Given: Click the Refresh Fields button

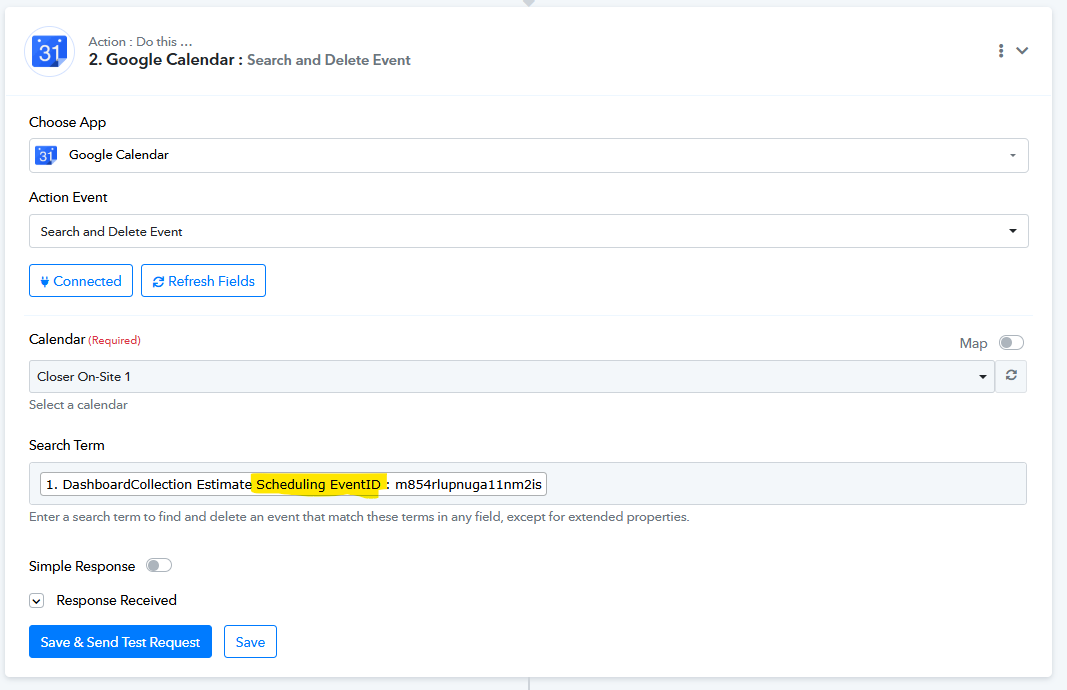Looking at the screenshot, I should point(203,280).
